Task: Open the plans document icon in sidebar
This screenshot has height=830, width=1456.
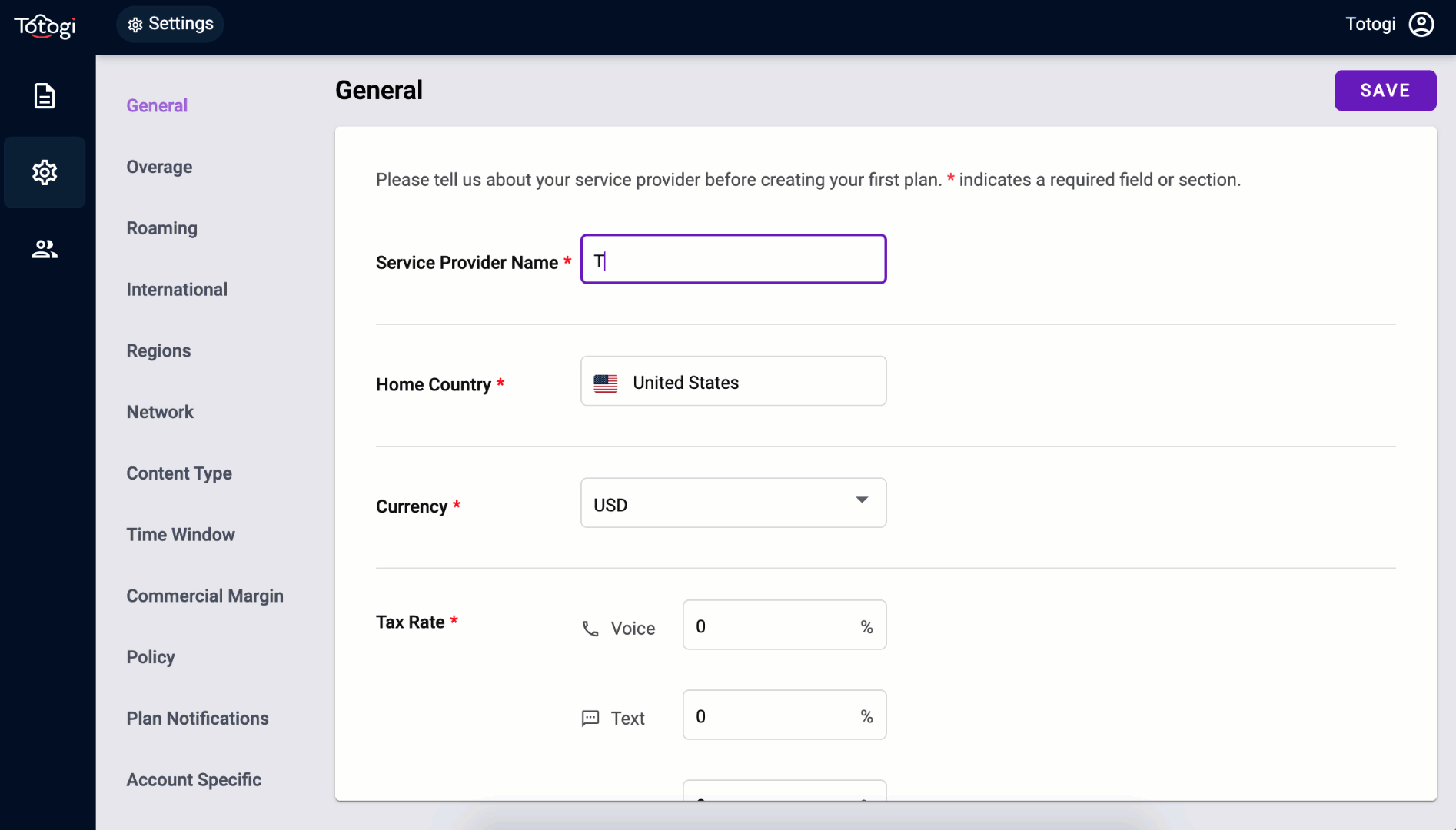Action: click(45, 96)
